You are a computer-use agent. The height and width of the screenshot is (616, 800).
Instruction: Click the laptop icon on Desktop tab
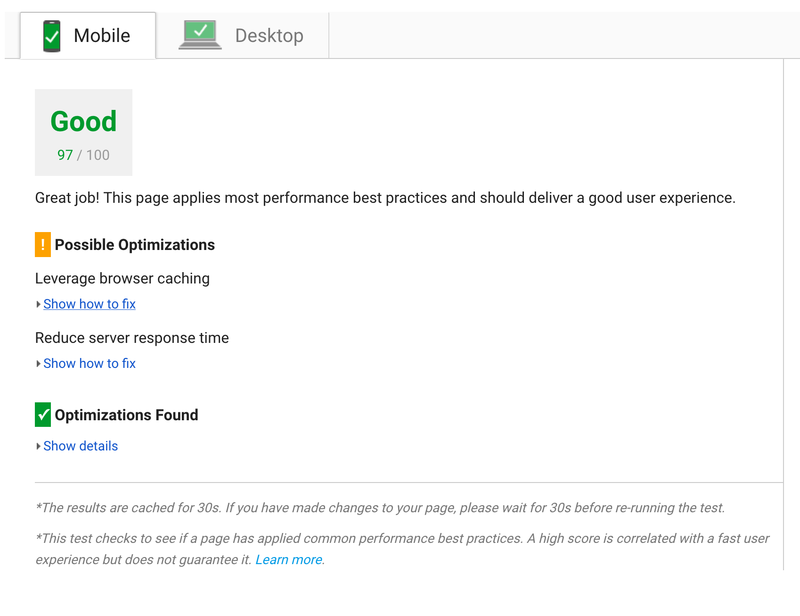tap(200, 35)
